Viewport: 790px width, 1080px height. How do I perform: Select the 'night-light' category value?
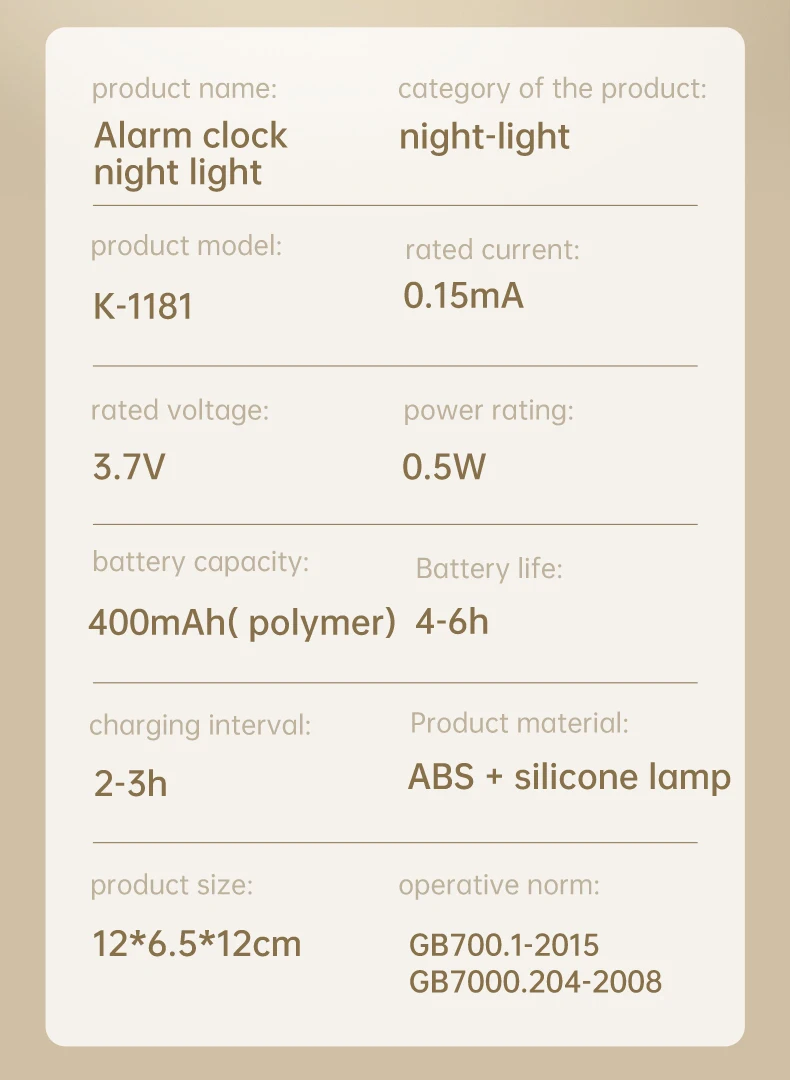484,137
